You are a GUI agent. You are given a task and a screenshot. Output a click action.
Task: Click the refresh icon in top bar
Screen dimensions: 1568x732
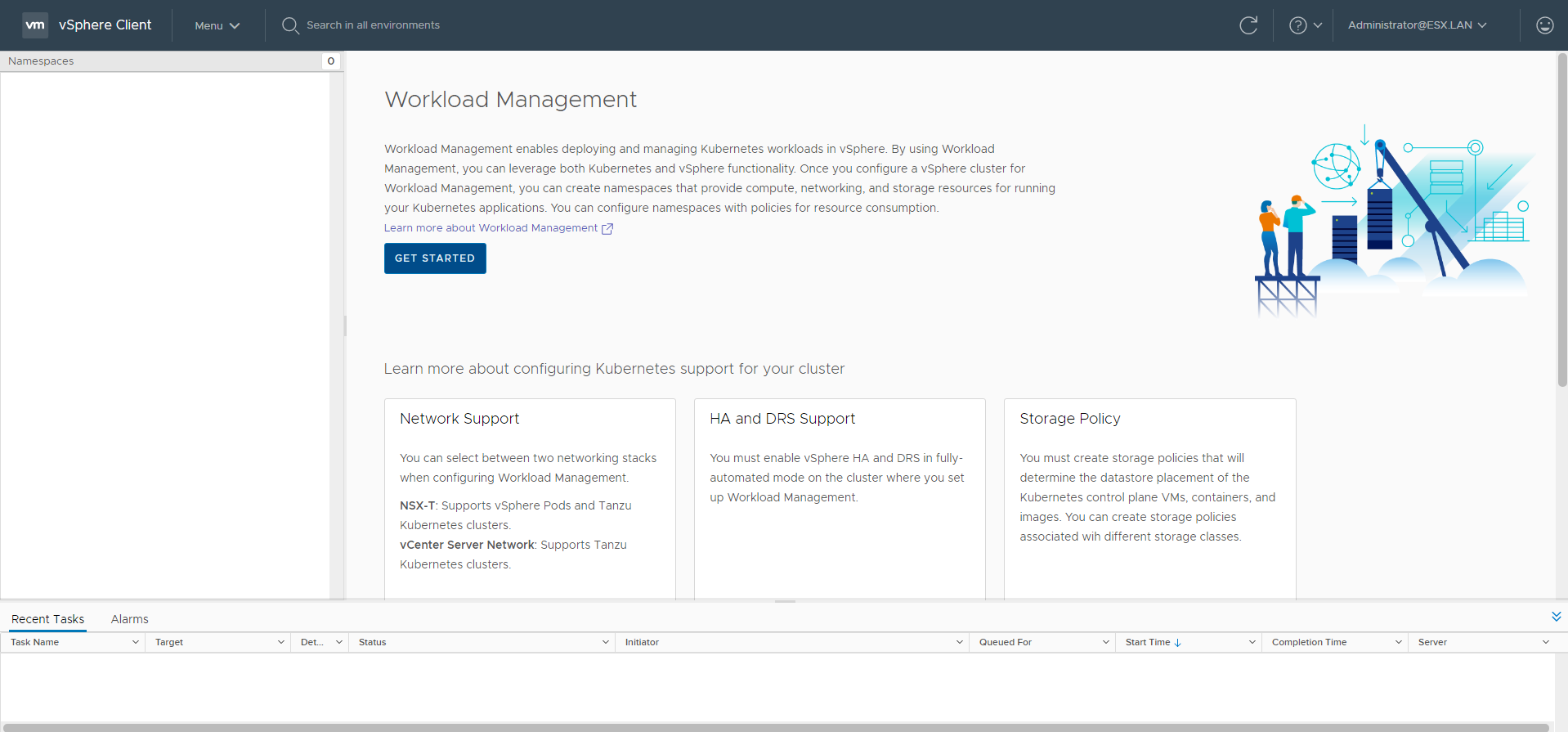[x=1248, y=25]
